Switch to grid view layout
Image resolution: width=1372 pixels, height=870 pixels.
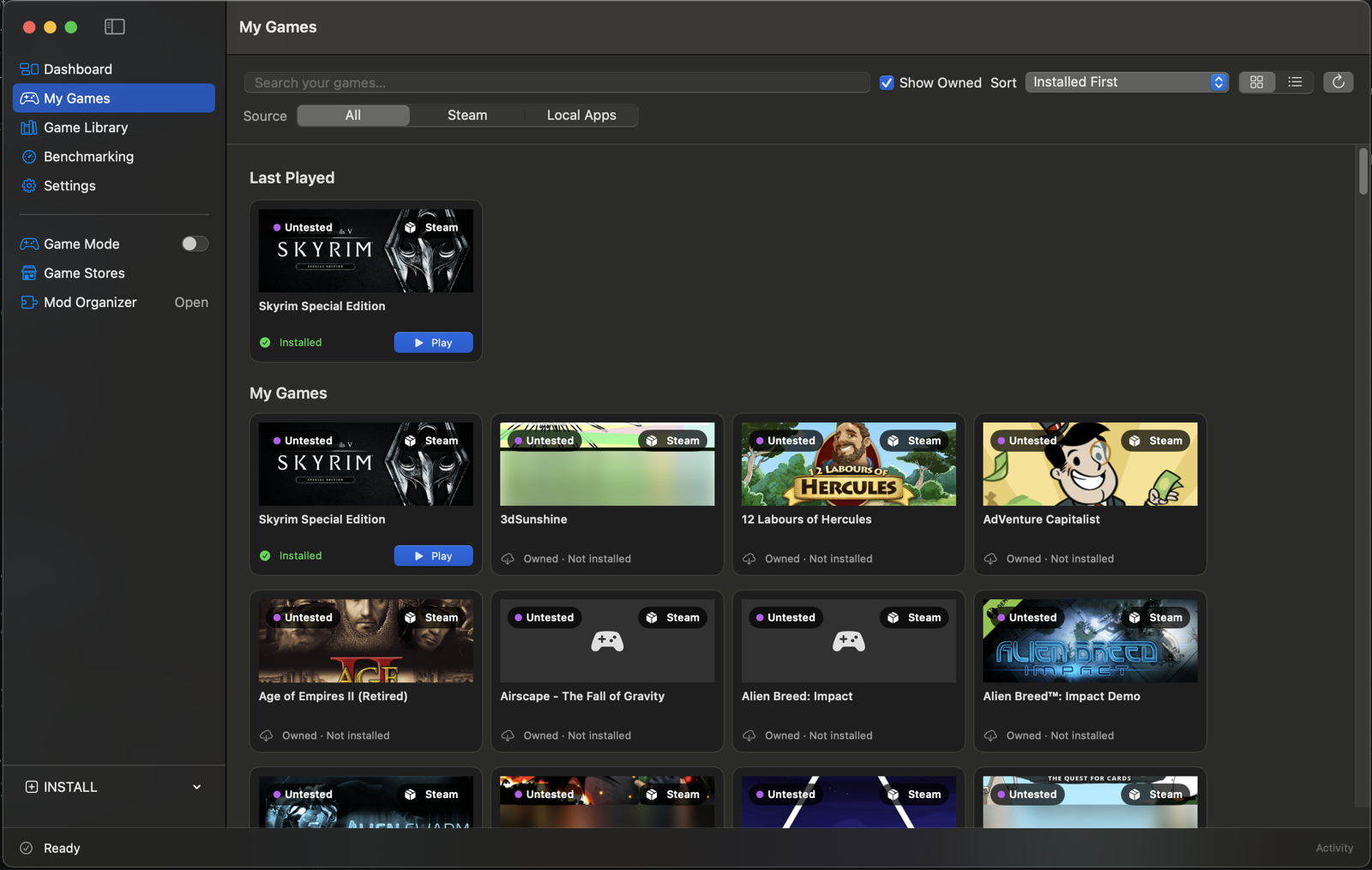point(1256,82)
